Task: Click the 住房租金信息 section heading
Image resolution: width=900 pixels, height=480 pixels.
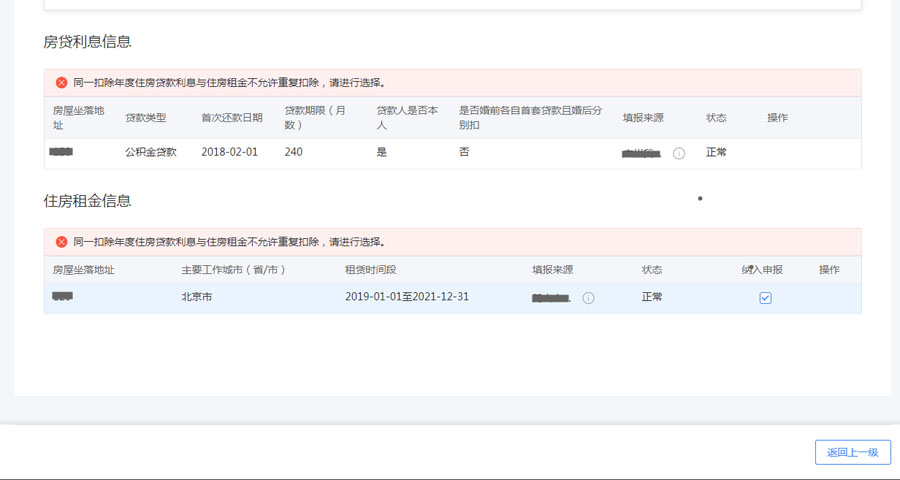Action: coord(87,201)
